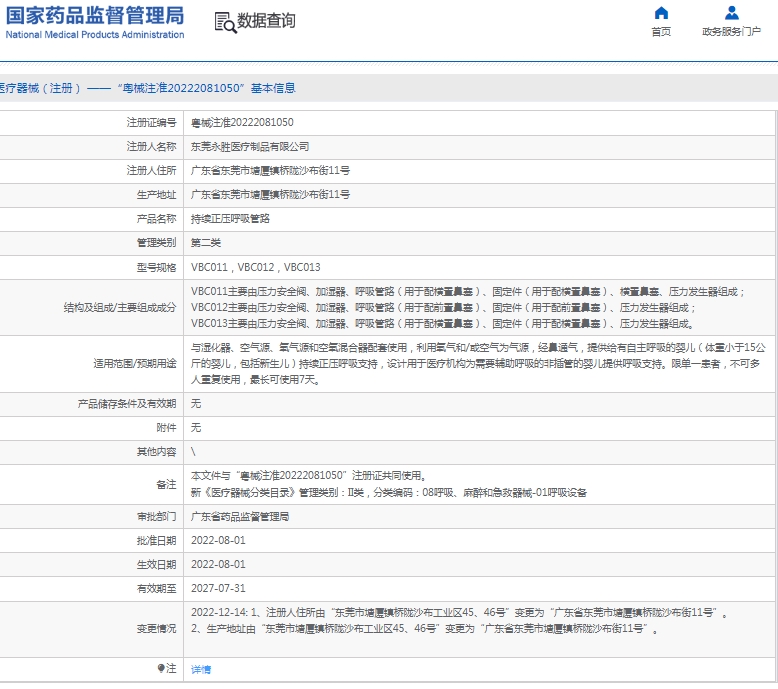Click the 注册人名称 label
Screen dimensions: 778x689
[x=151, y=147]
